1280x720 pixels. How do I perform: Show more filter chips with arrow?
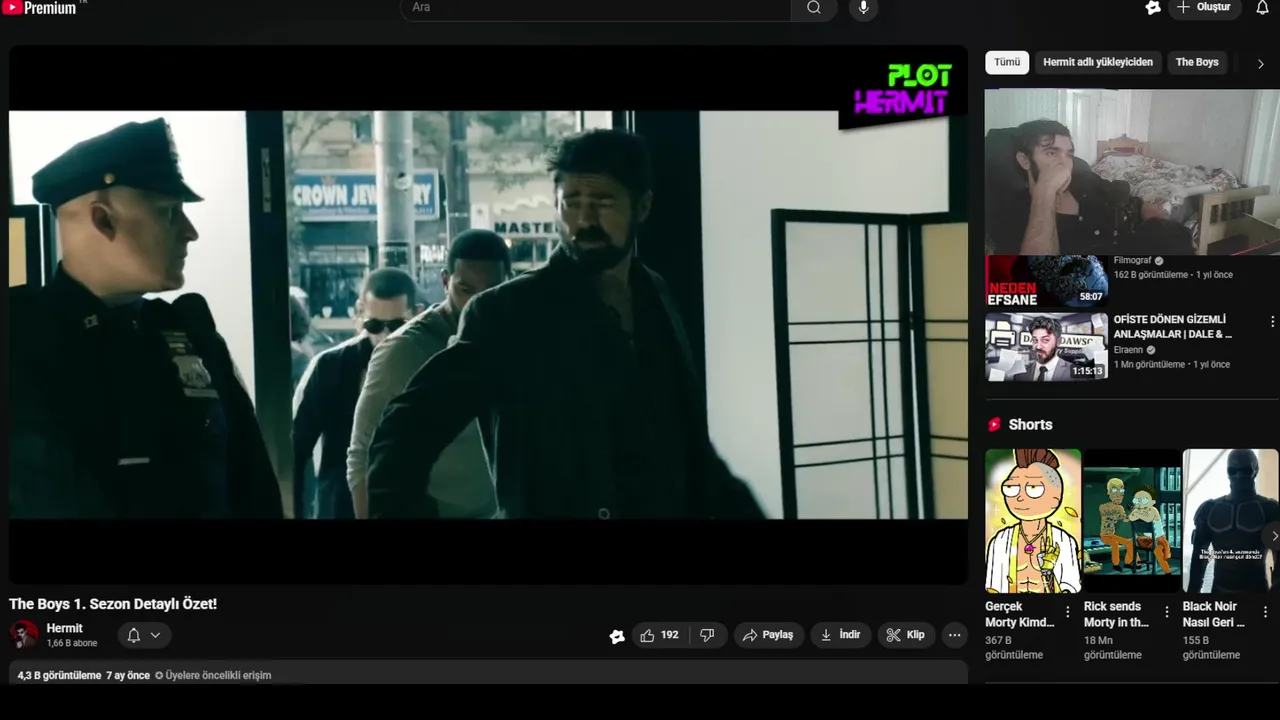coord(1260,63)
